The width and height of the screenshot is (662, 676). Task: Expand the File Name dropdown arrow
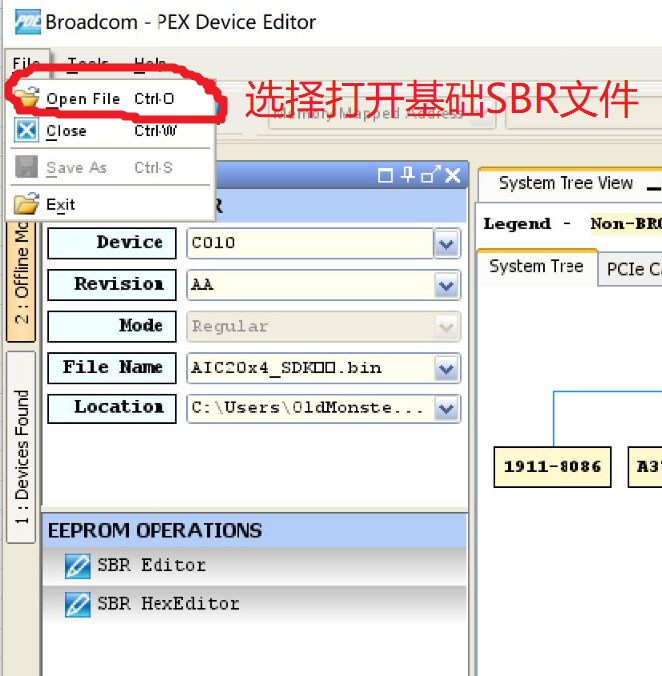[x=447, y=369]
